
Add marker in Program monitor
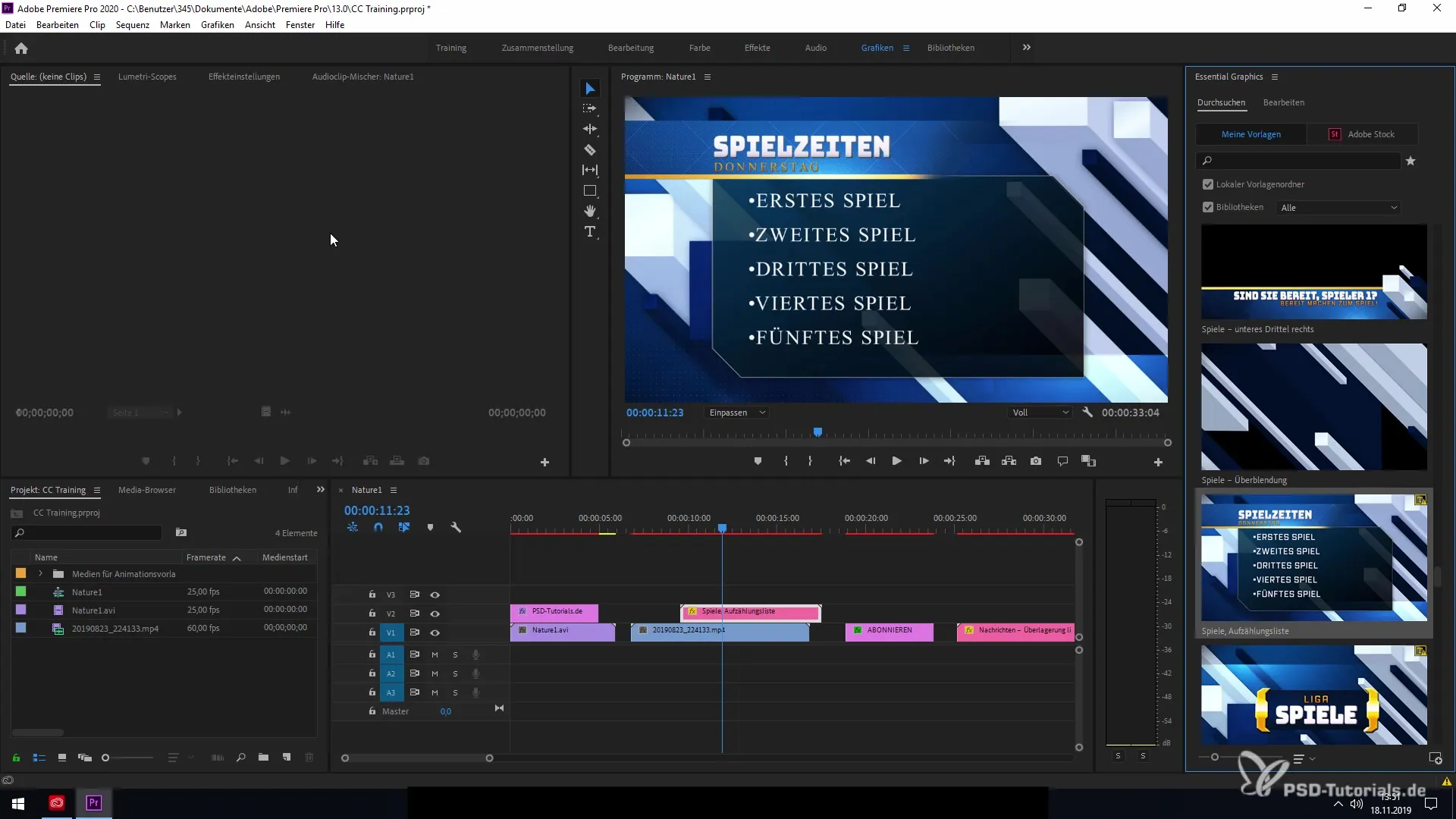758,461
